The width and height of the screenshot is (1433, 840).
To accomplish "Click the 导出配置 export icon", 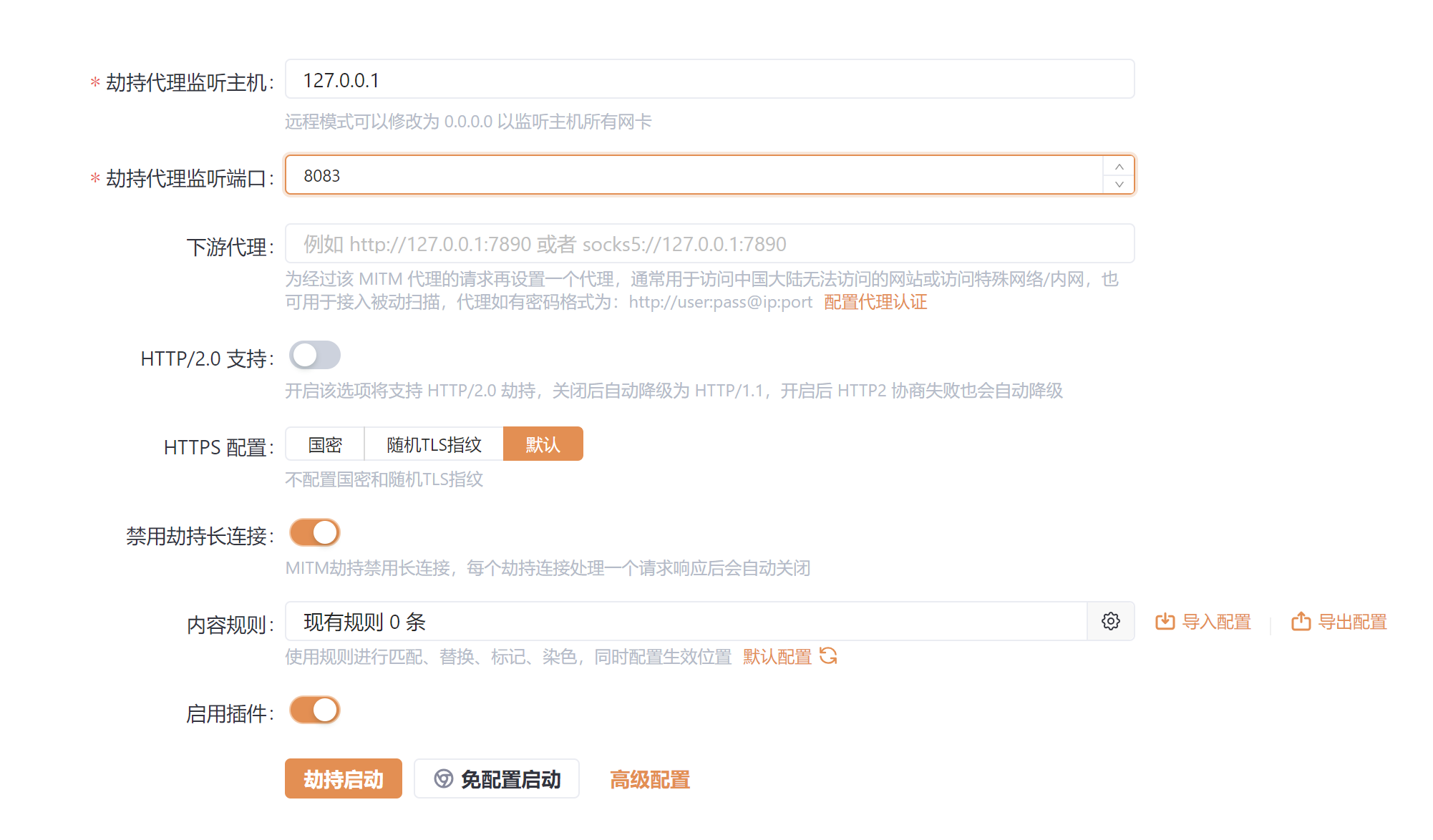I will coord(1301,621).
